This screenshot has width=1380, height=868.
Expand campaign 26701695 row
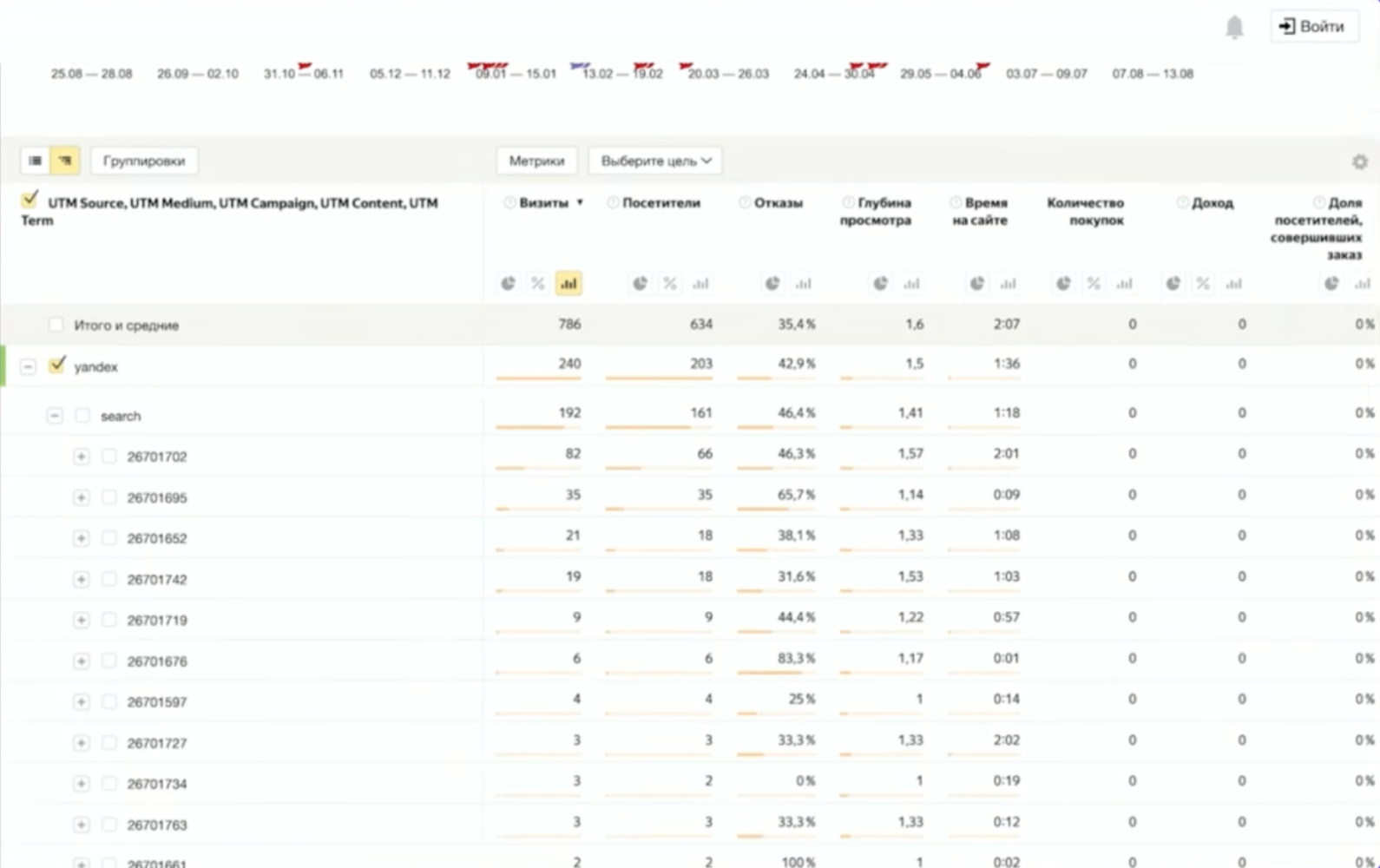point(81,497)
